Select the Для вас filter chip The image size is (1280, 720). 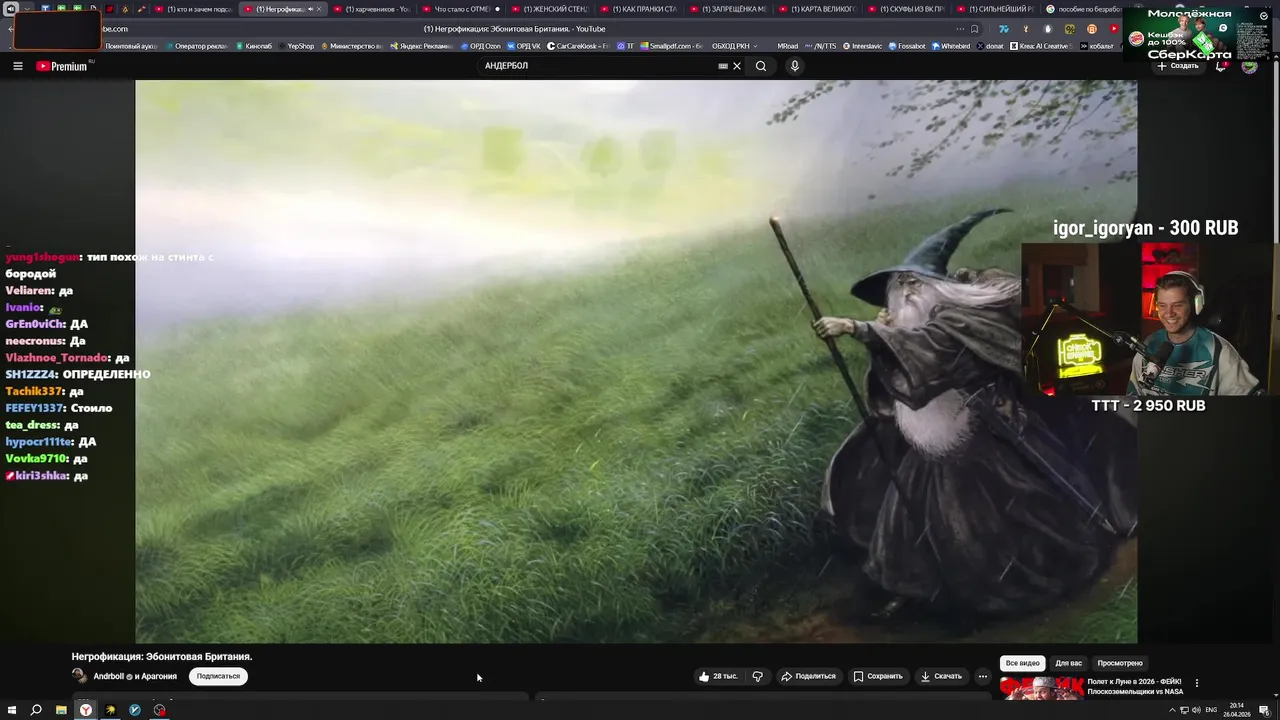(1068, 663)
